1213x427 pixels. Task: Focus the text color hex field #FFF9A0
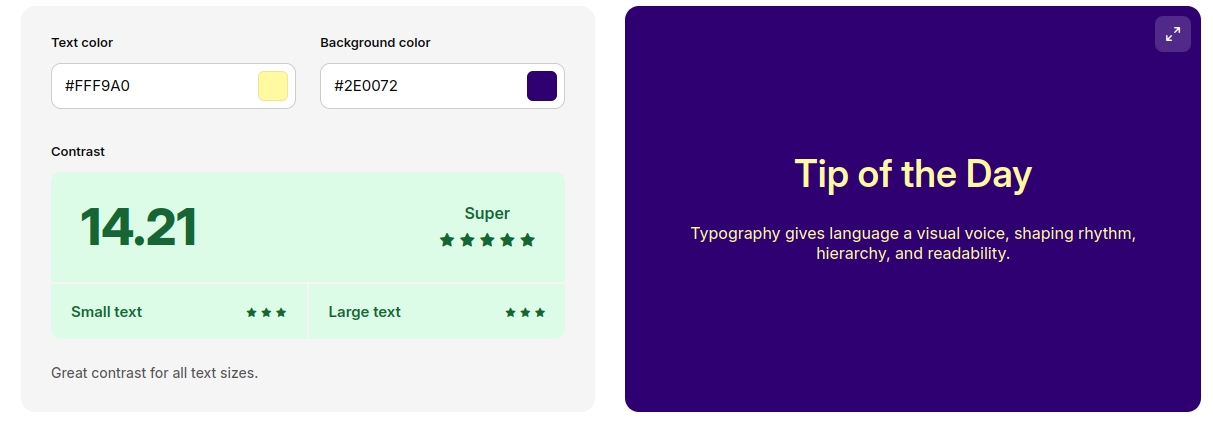(x=150, y=86)
